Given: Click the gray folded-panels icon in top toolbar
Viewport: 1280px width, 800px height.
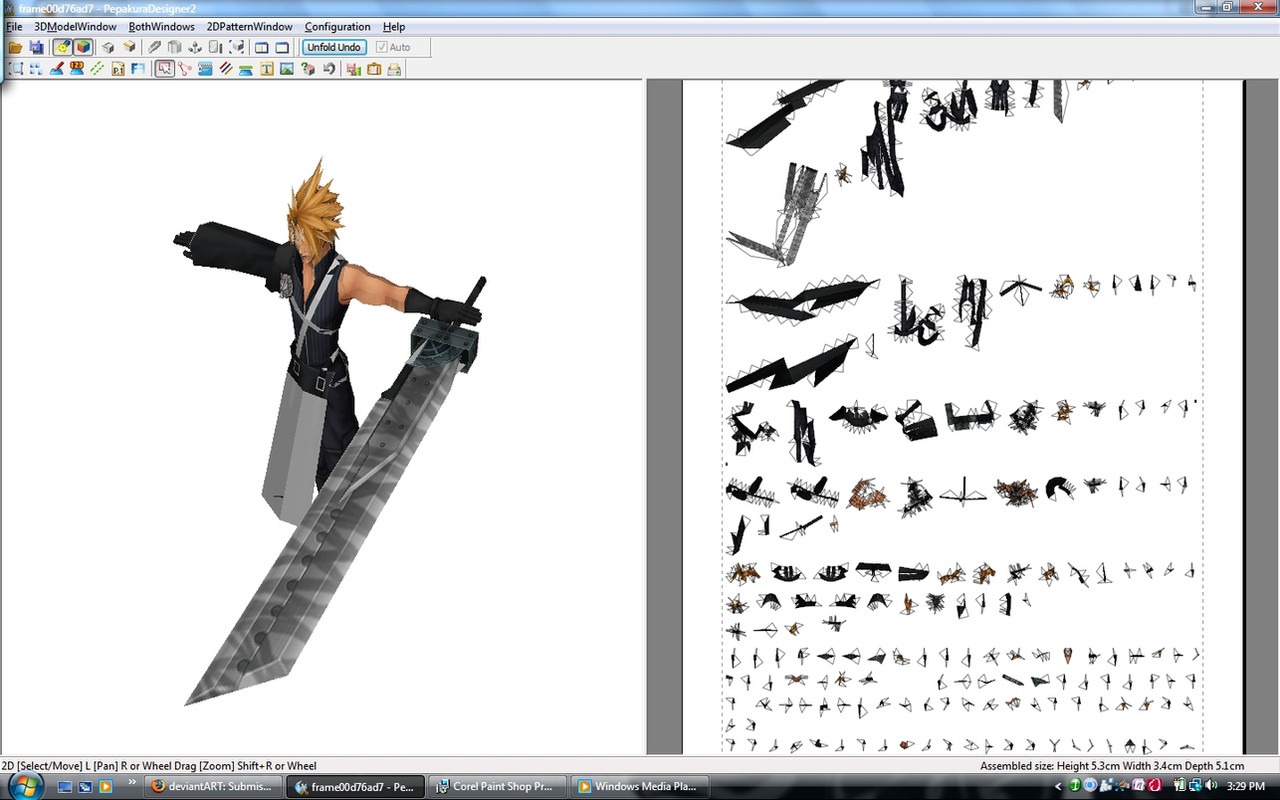Looking at the screenshot, I should [174, 47].
